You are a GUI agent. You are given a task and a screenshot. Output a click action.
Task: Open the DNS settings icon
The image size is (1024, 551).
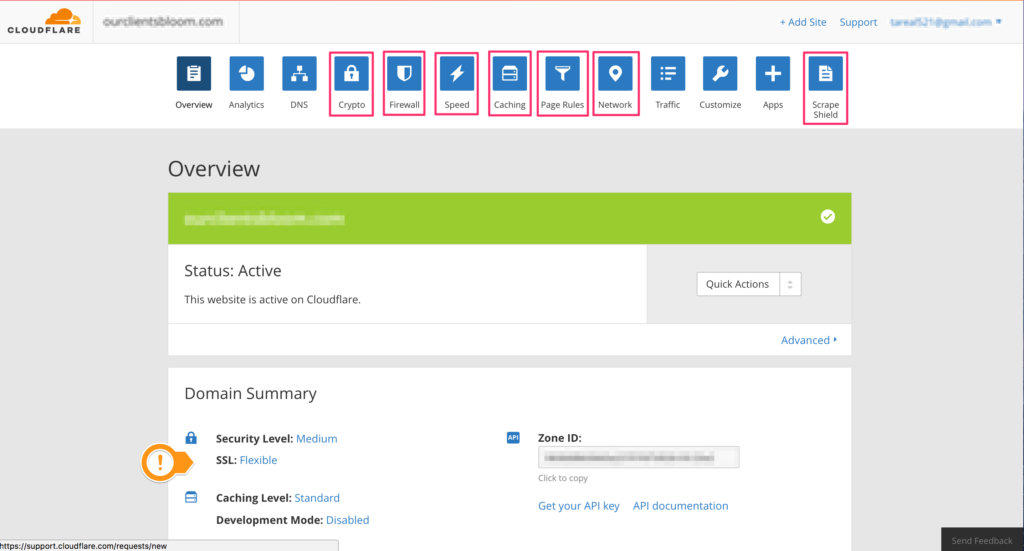coord(299,73)
